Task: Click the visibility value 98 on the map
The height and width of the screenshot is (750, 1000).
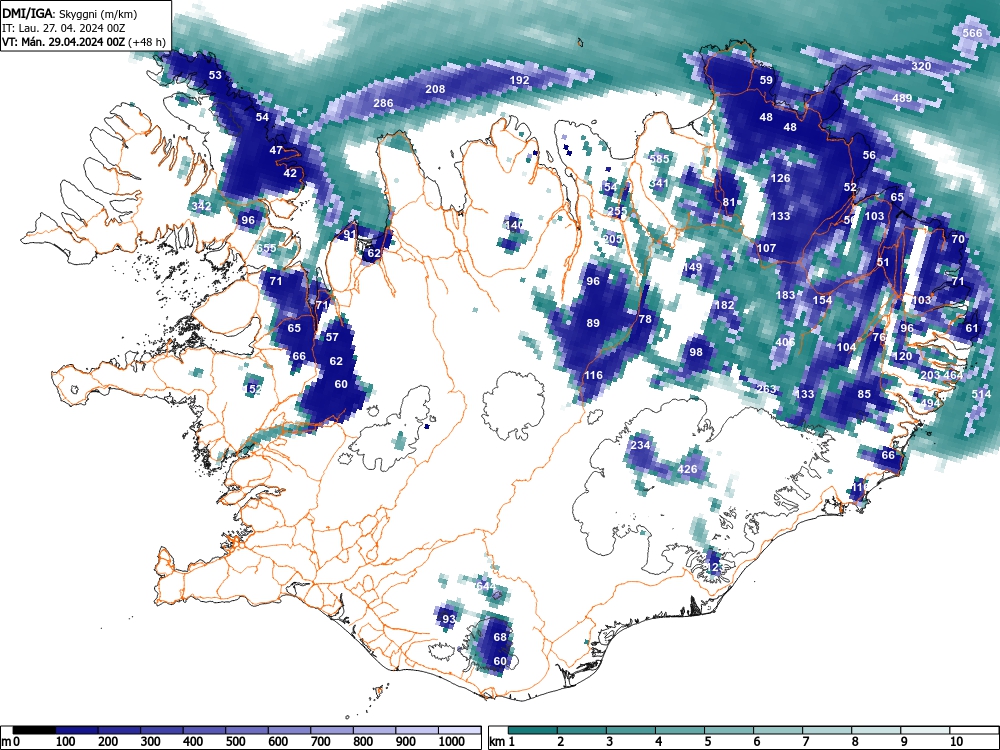Action: pos(696,351)
